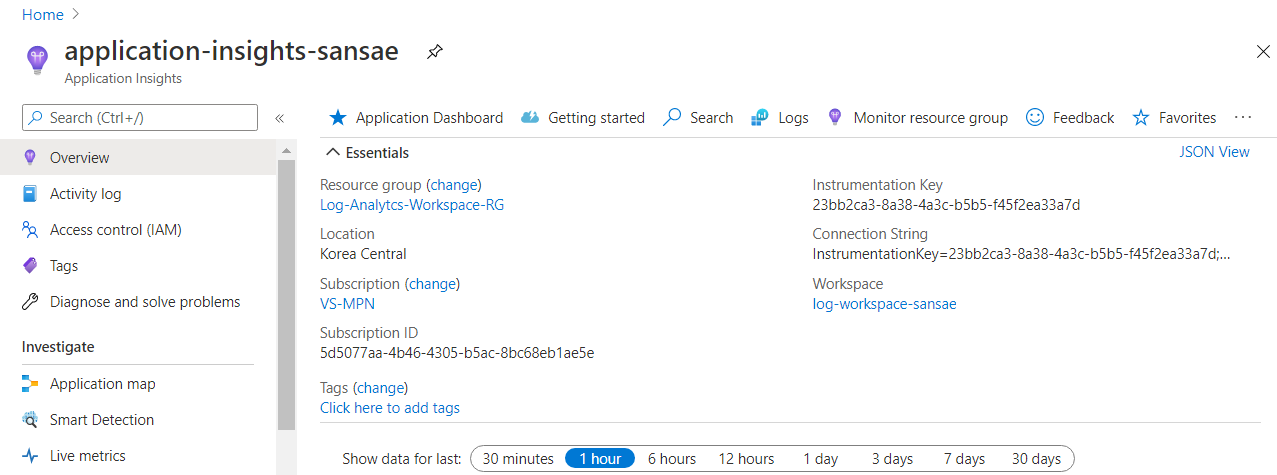This screenshot has width=1277, height=475.
Task: Open the log-workspace-sansae workspace link
Action: tap(884, 304)
